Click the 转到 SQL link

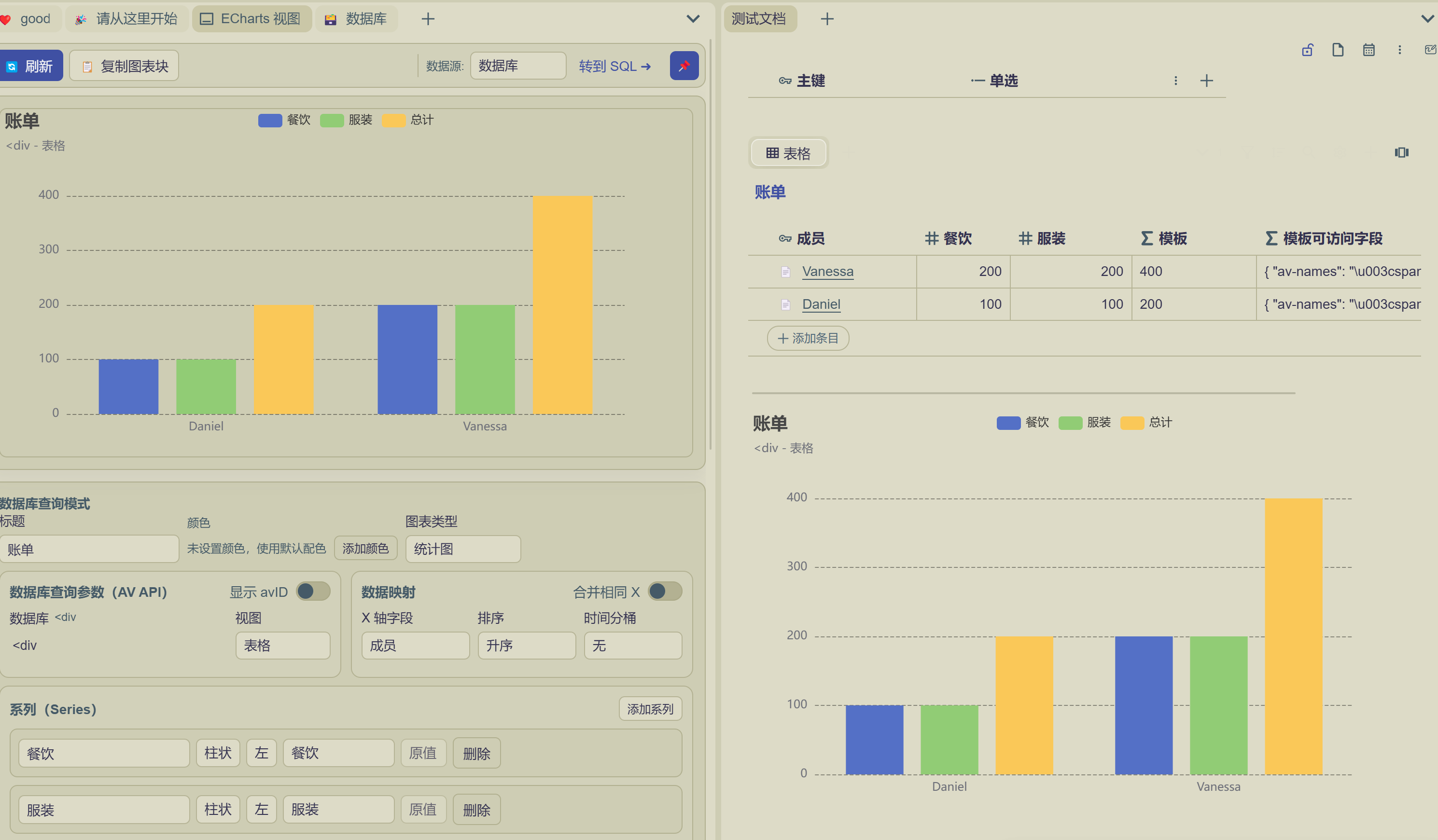tap(614, 66)
